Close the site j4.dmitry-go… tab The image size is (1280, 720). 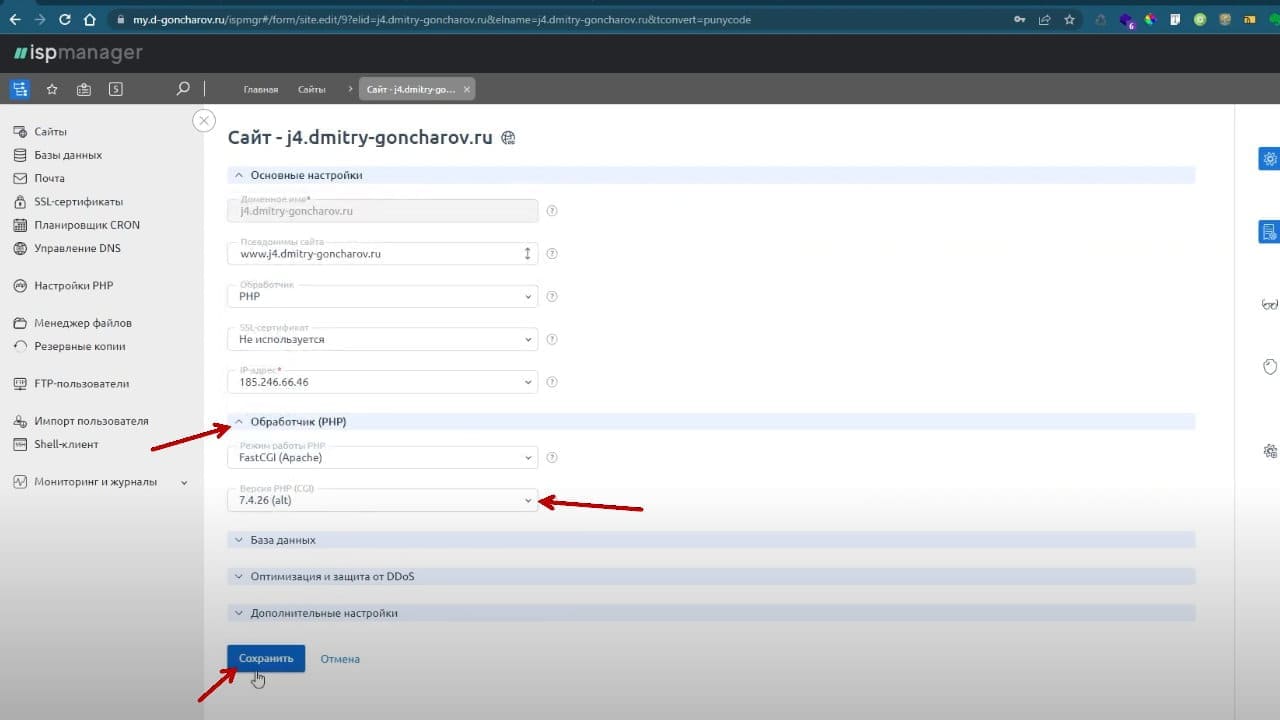click(x=467, y=89)
